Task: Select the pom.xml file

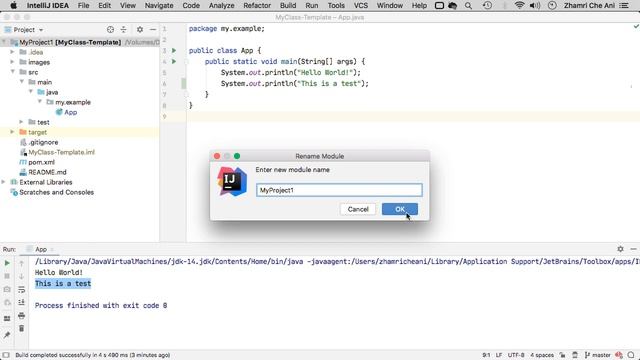Action: (41, 162)
